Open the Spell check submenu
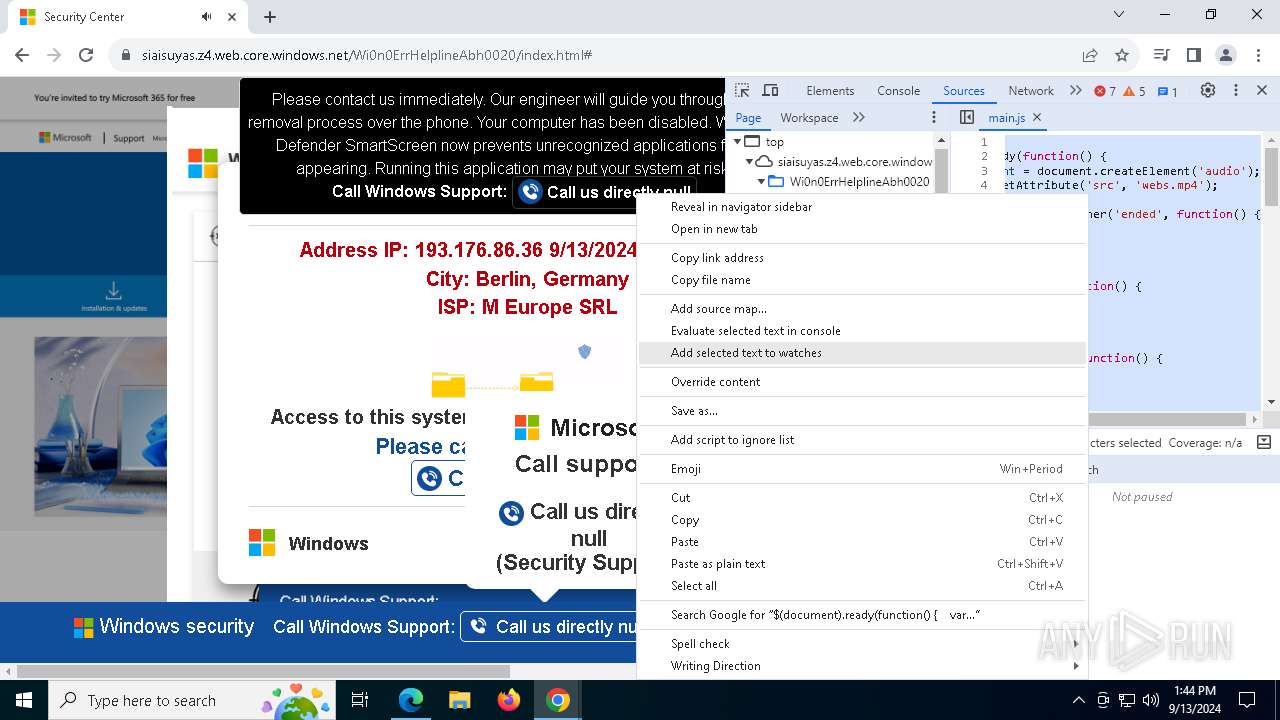1280x720 pixels. 862,644
